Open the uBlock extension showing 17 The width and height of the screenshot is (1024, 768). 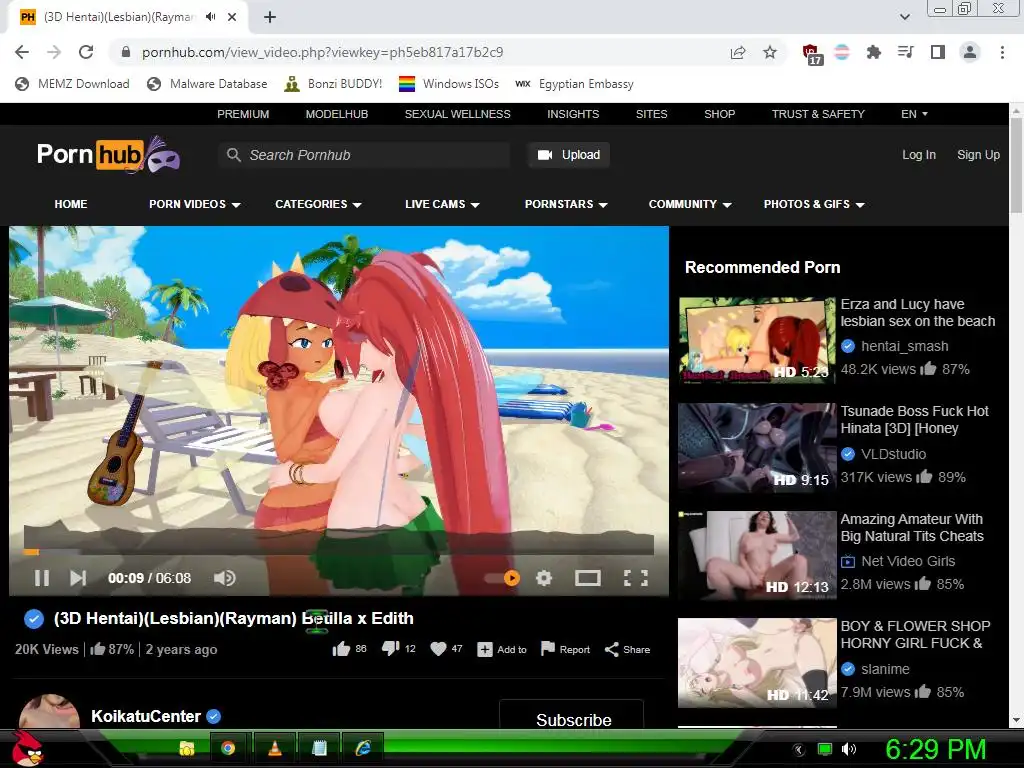812,54
